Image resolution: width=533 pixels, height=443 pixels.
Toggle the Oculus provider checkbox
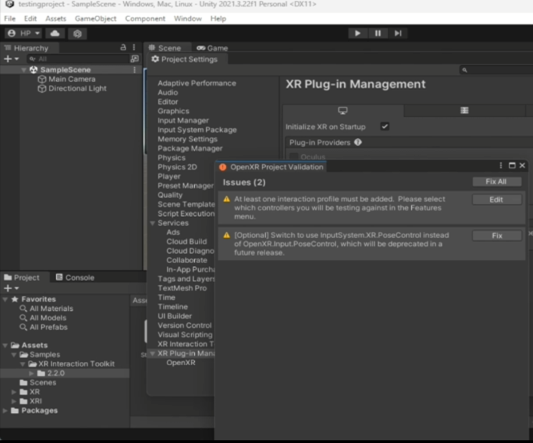click(x=293, y=157)
